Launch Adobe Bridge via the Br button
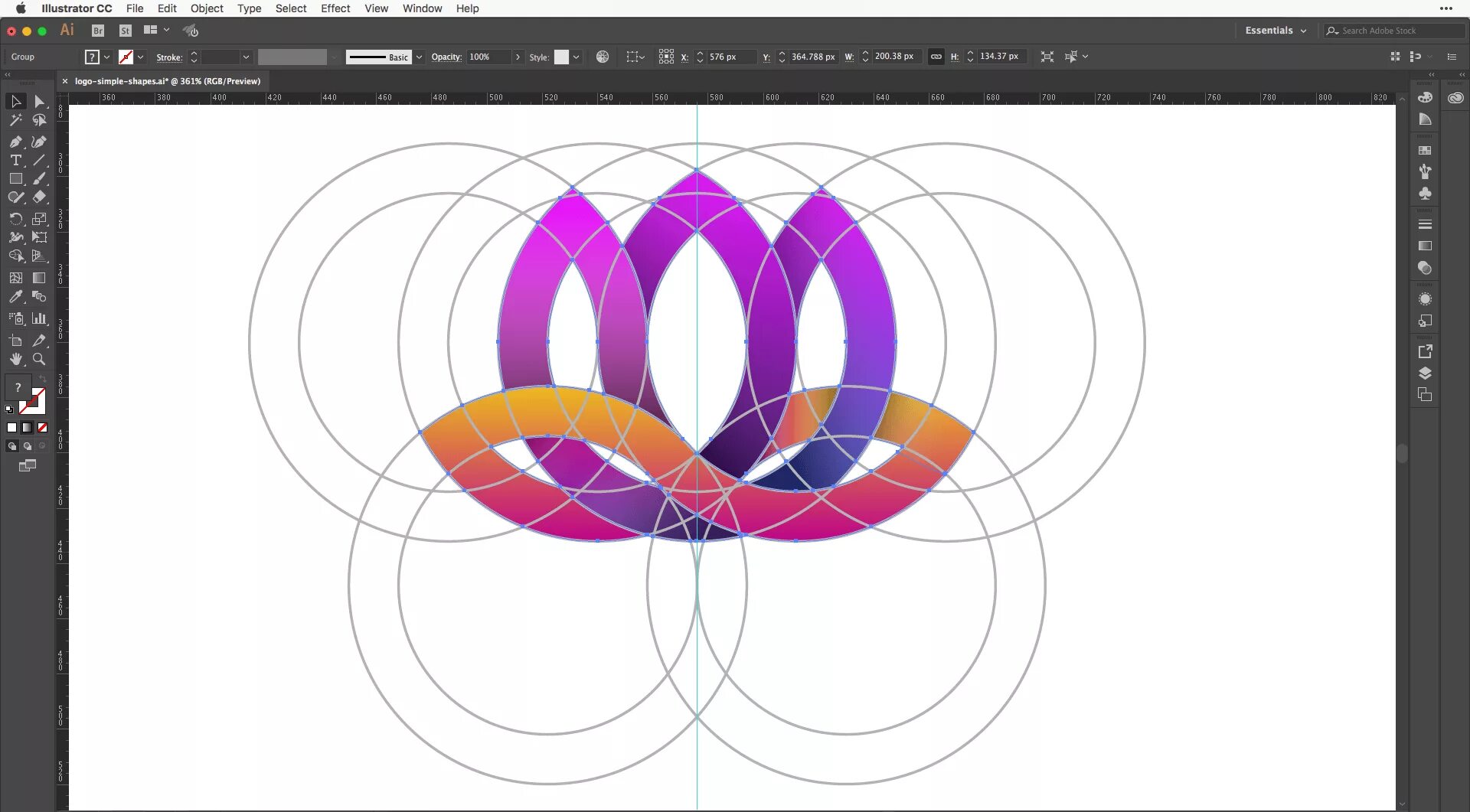 point(97,31)
